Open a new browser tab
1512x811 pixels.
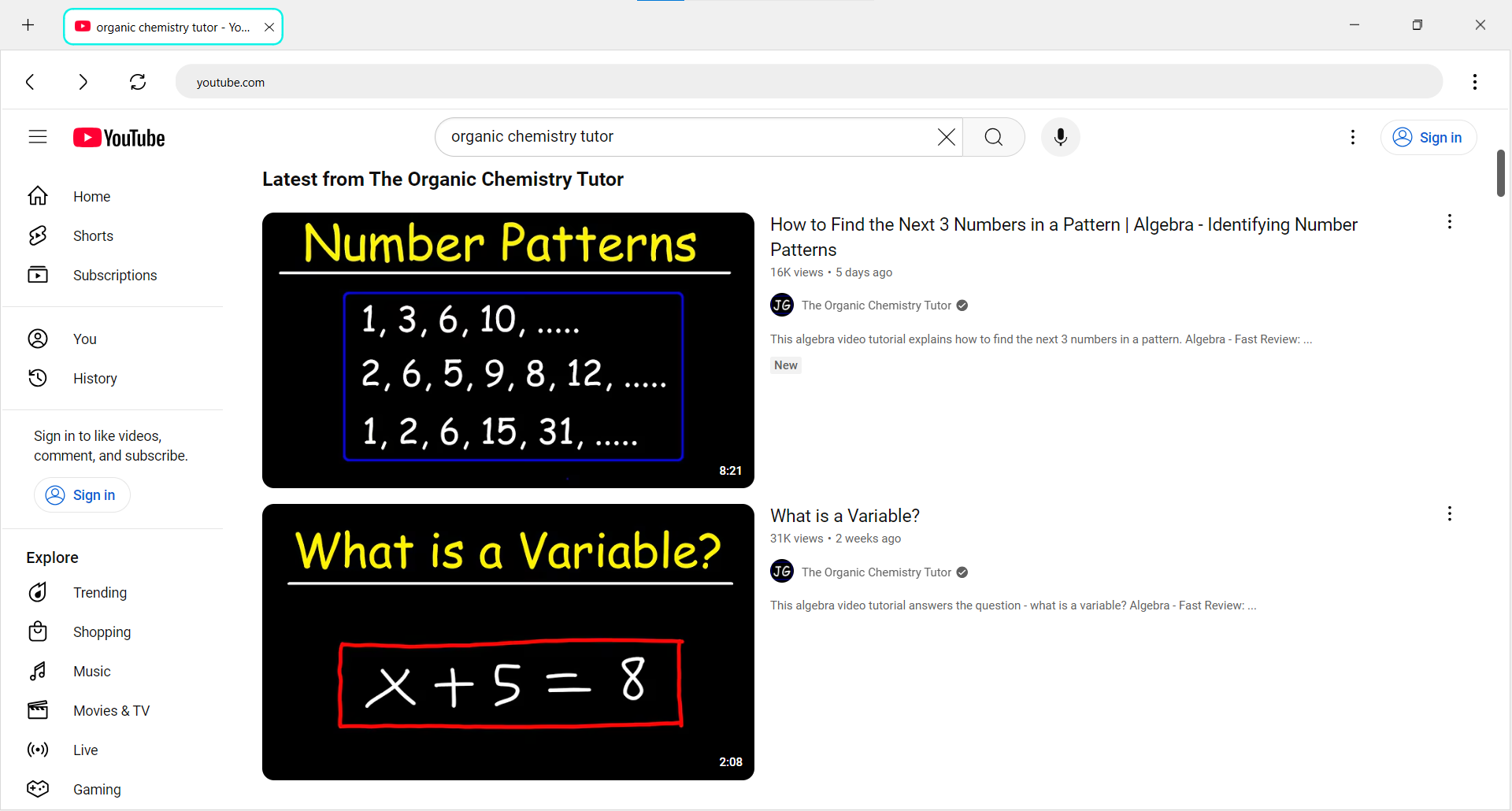(x=28, y=26)
